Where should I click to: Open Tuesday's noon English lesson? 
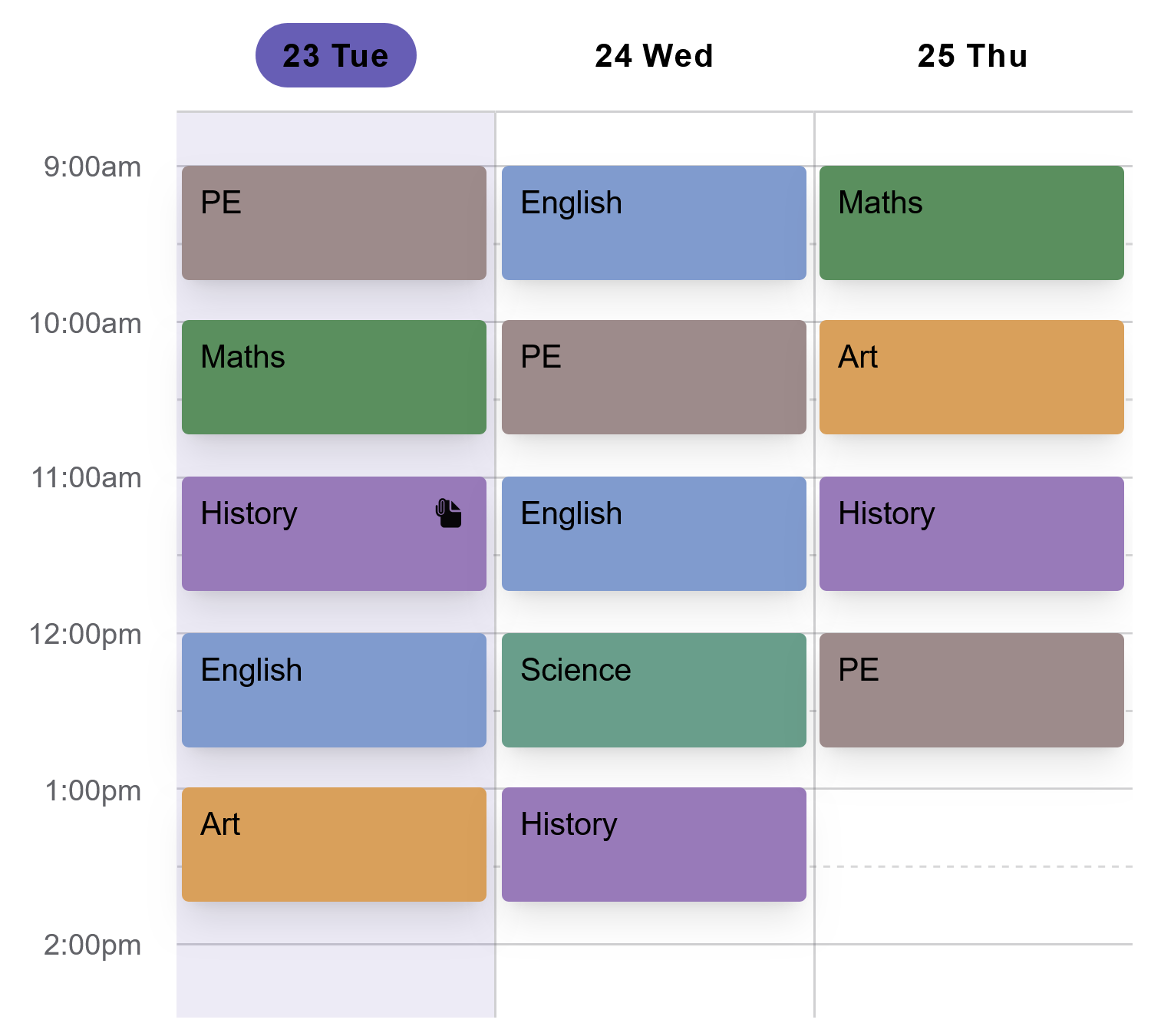click(333, 689)
